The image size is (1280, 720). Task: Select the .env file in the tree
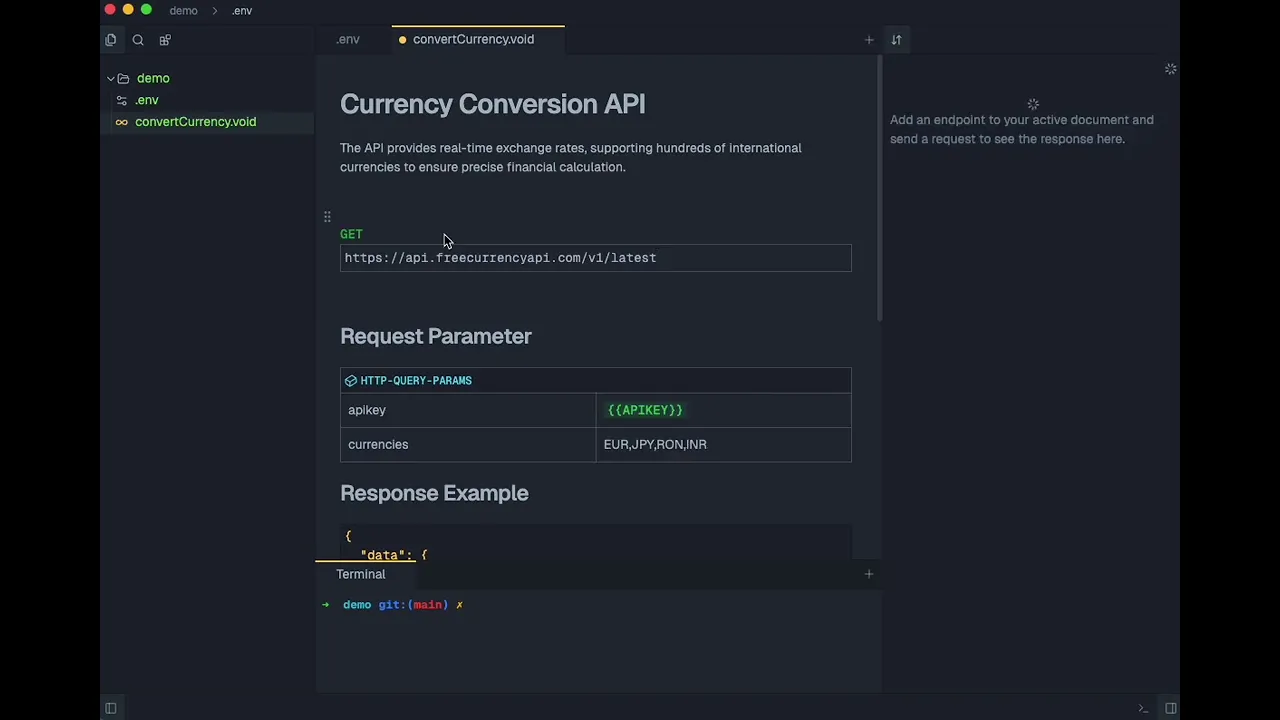(147, 100)
